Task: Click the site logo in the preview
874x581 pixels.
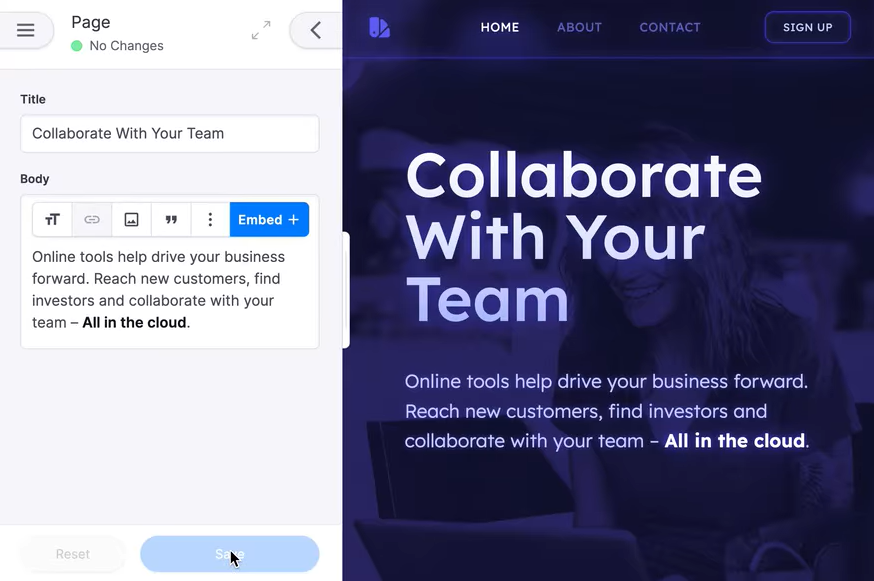Action: [x=380, y=27]
